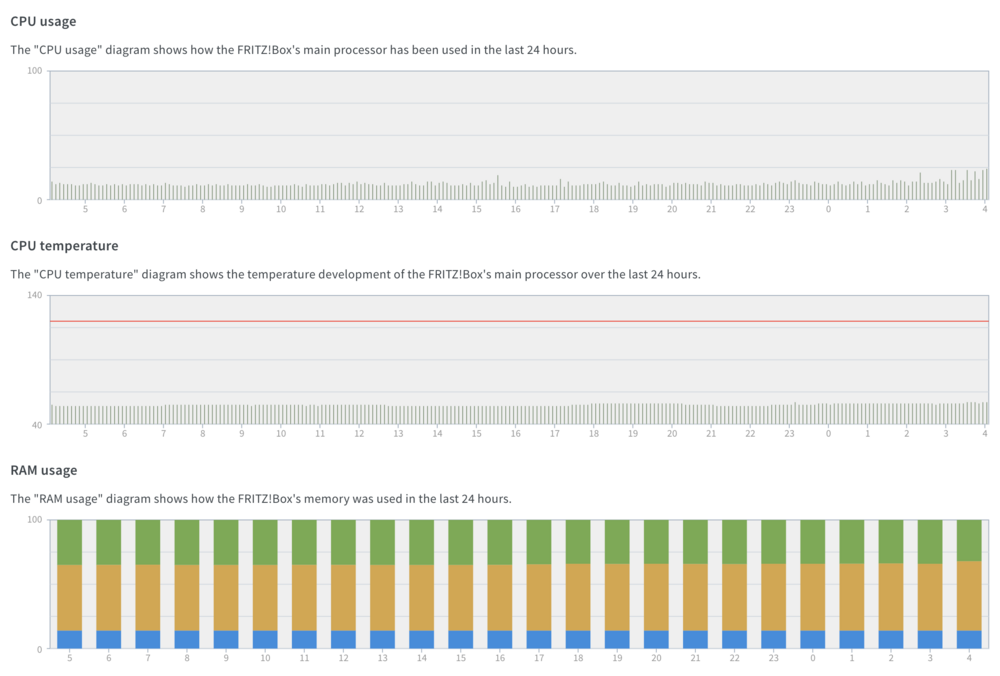Click the CPU usage bars near hour 9
The image size is (1000, 676).
click(242, 193)
